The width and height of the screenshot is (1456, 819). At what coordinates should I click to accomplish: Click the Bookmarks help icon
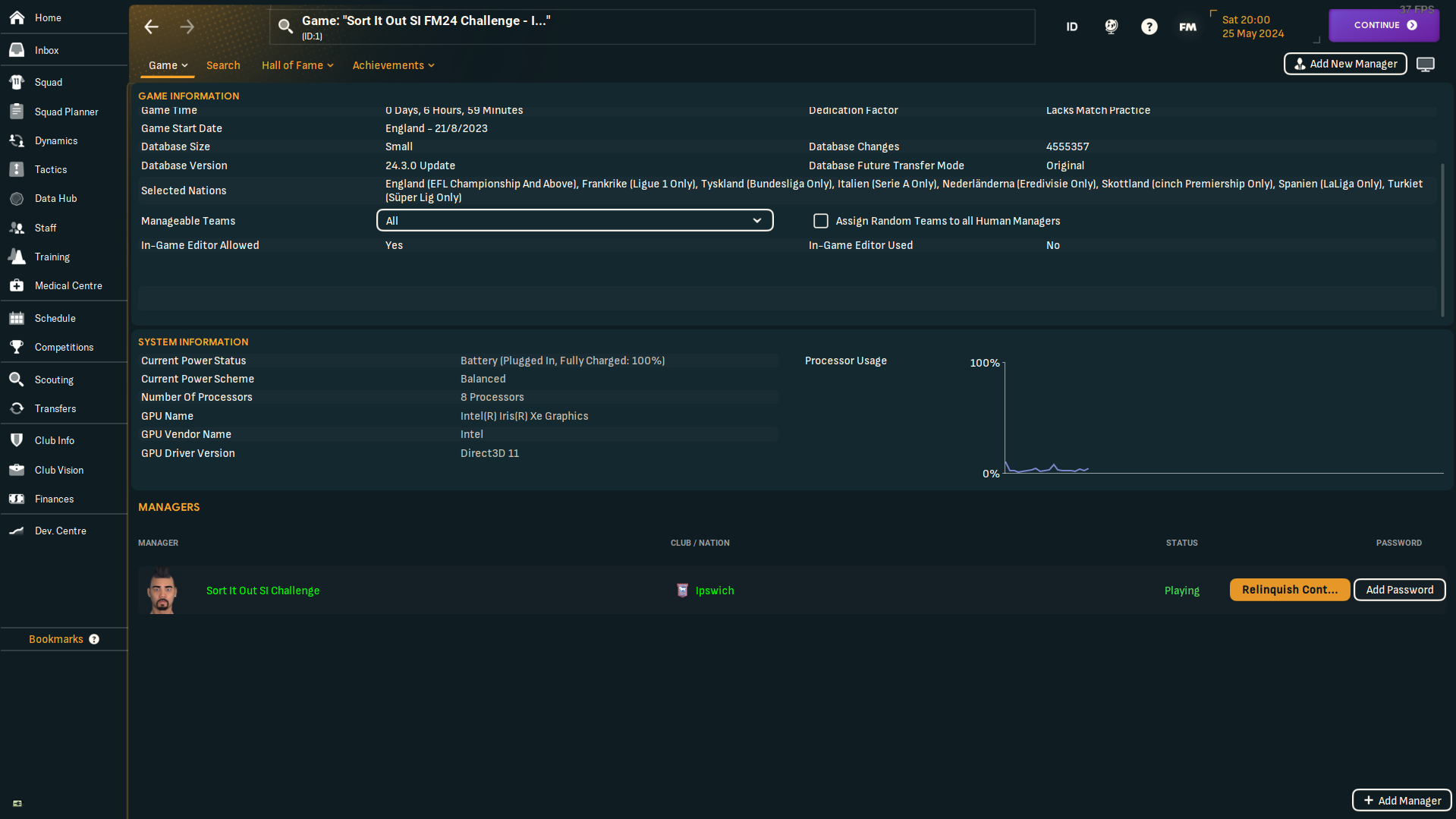[94, 639]
